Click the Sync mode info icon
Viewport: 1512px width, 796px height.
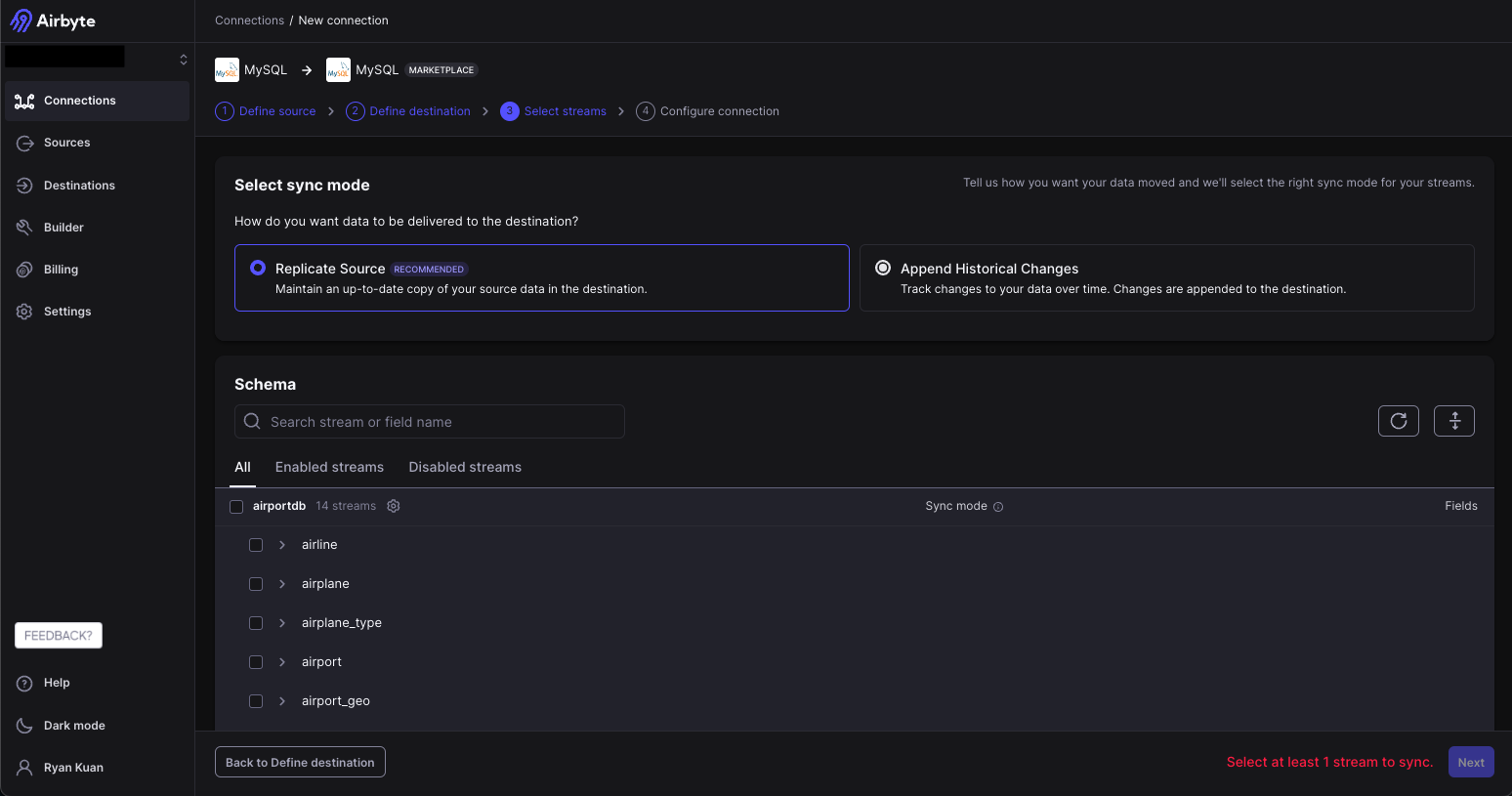coord(998,507)
